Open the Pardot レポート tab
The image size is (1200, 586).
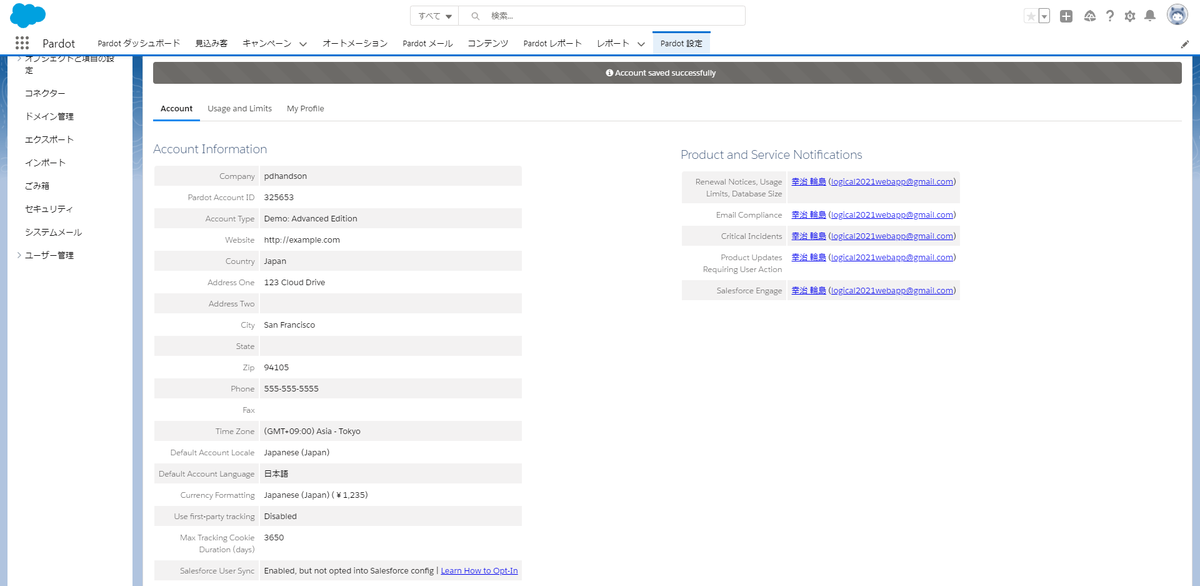coord(552,43)
